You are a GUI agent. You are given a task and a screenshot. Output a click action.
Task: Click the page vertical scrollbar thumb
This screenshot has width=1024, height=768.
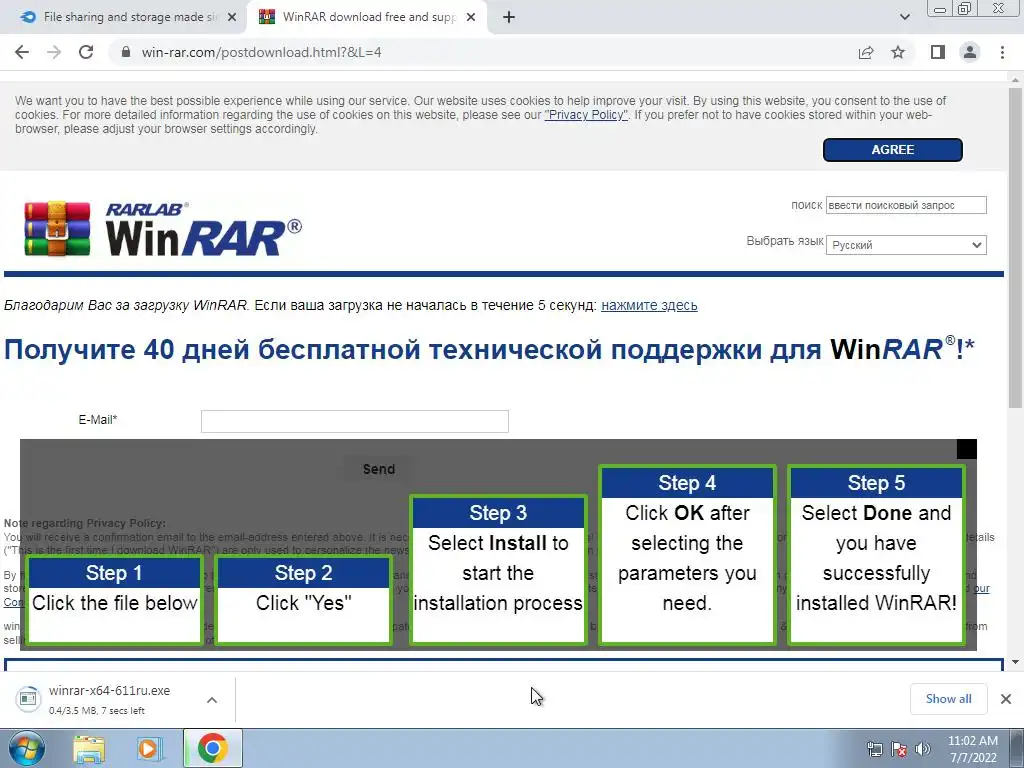click(x=1015, y=248)
